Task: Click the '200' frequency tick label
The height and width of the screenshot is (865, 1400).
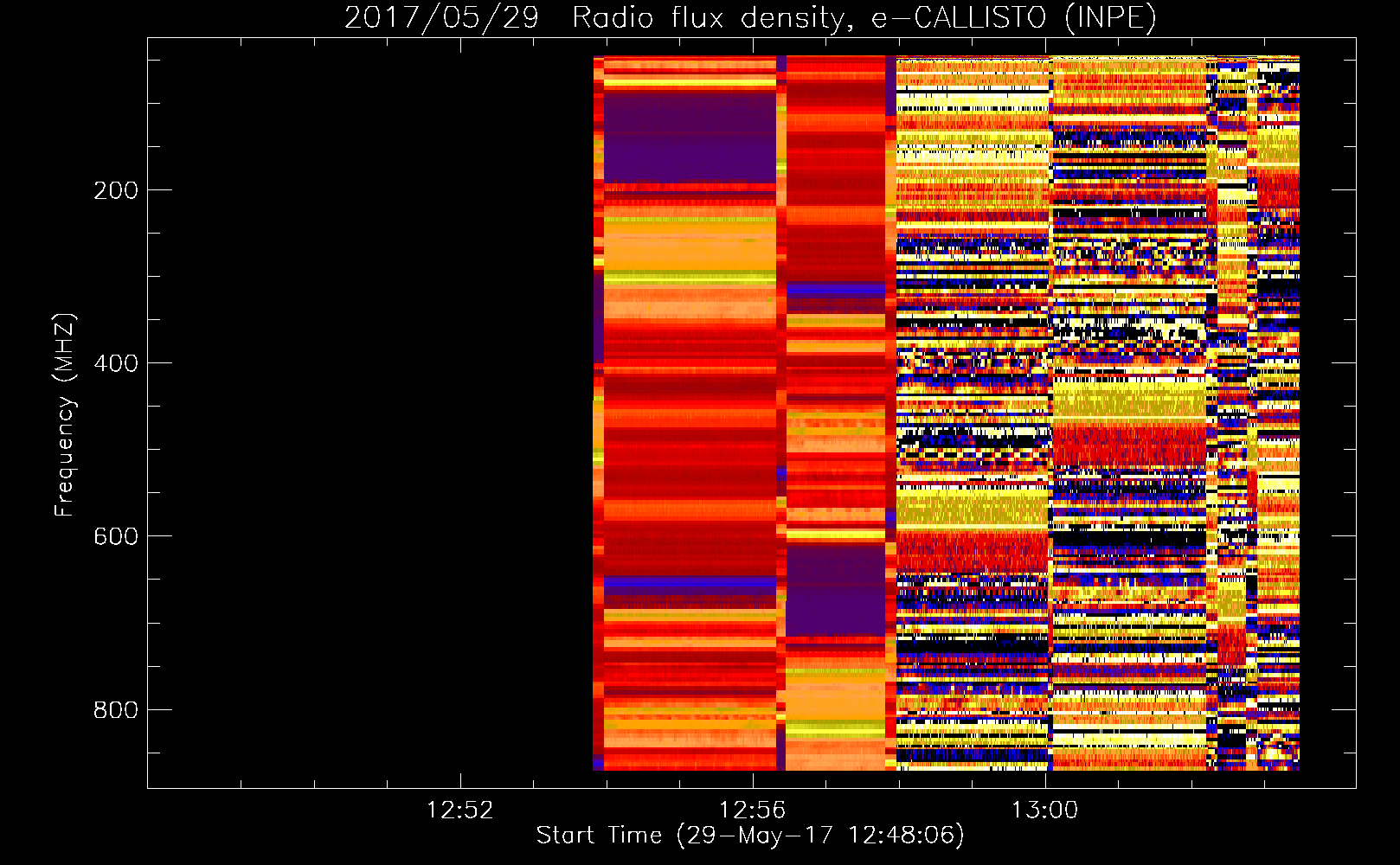Action: click(116, 190)
